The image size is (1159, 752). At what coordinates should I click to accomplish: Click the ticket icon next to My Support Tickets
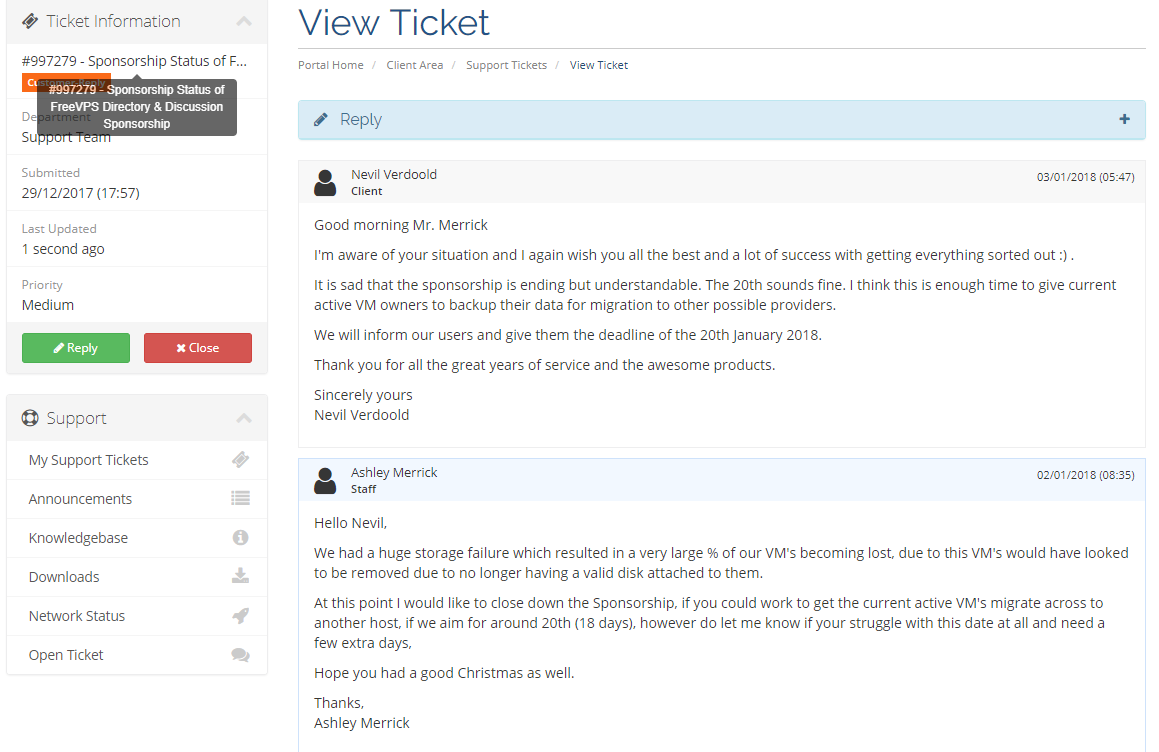[x=240, y=460]
